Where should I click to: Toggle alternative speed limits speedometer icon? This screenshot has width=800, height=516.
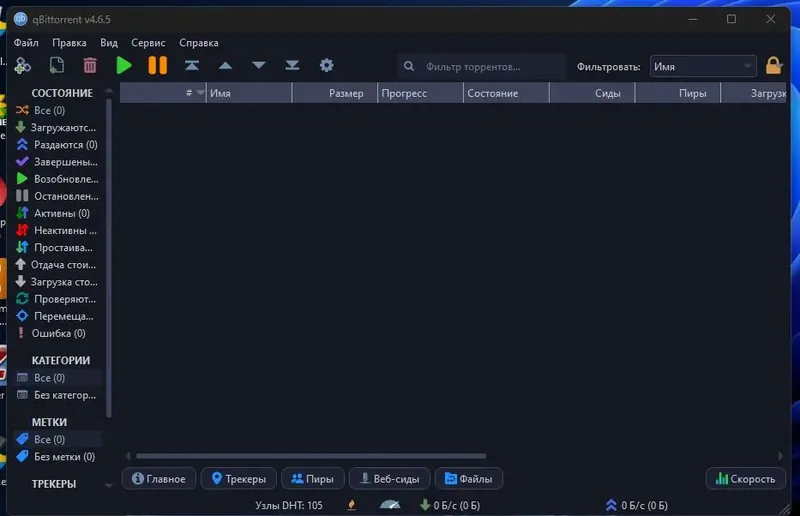(x=390, y=505)
